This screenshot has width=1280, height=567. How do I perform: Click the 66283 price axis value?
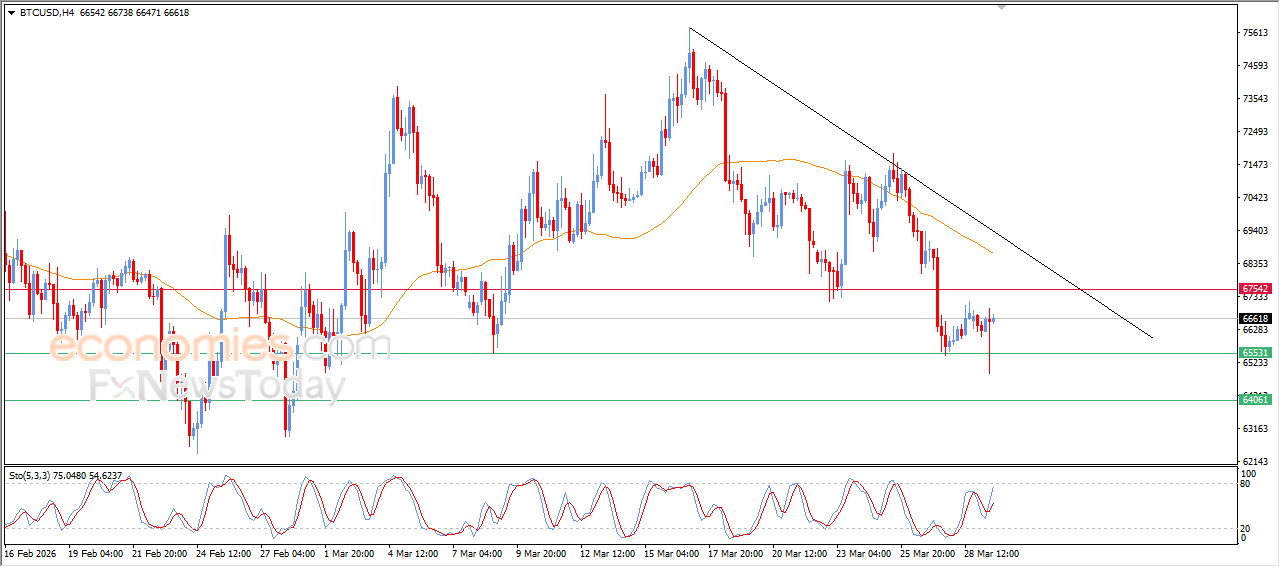tap(1255, 330)
